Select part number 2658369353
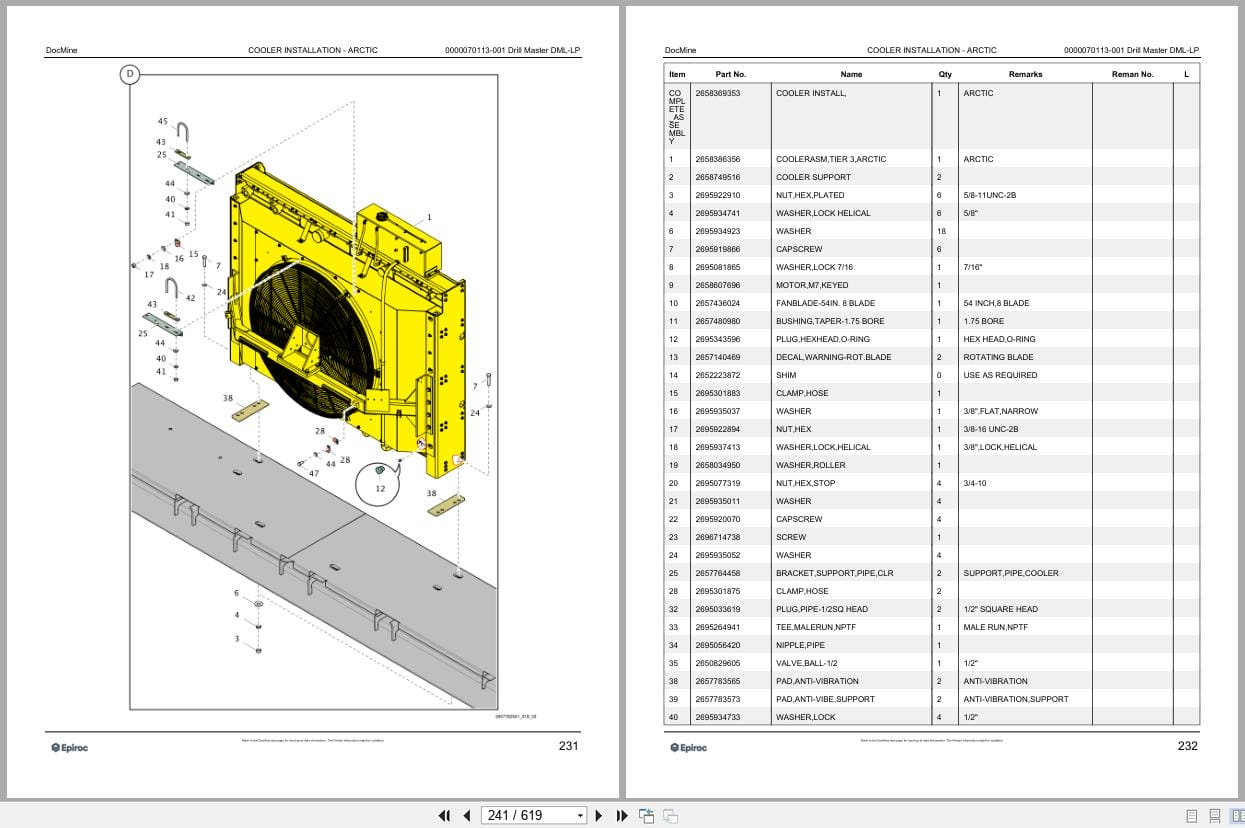Image resolution: width=1245 pixels, height=828 pixels. [718, 93]
